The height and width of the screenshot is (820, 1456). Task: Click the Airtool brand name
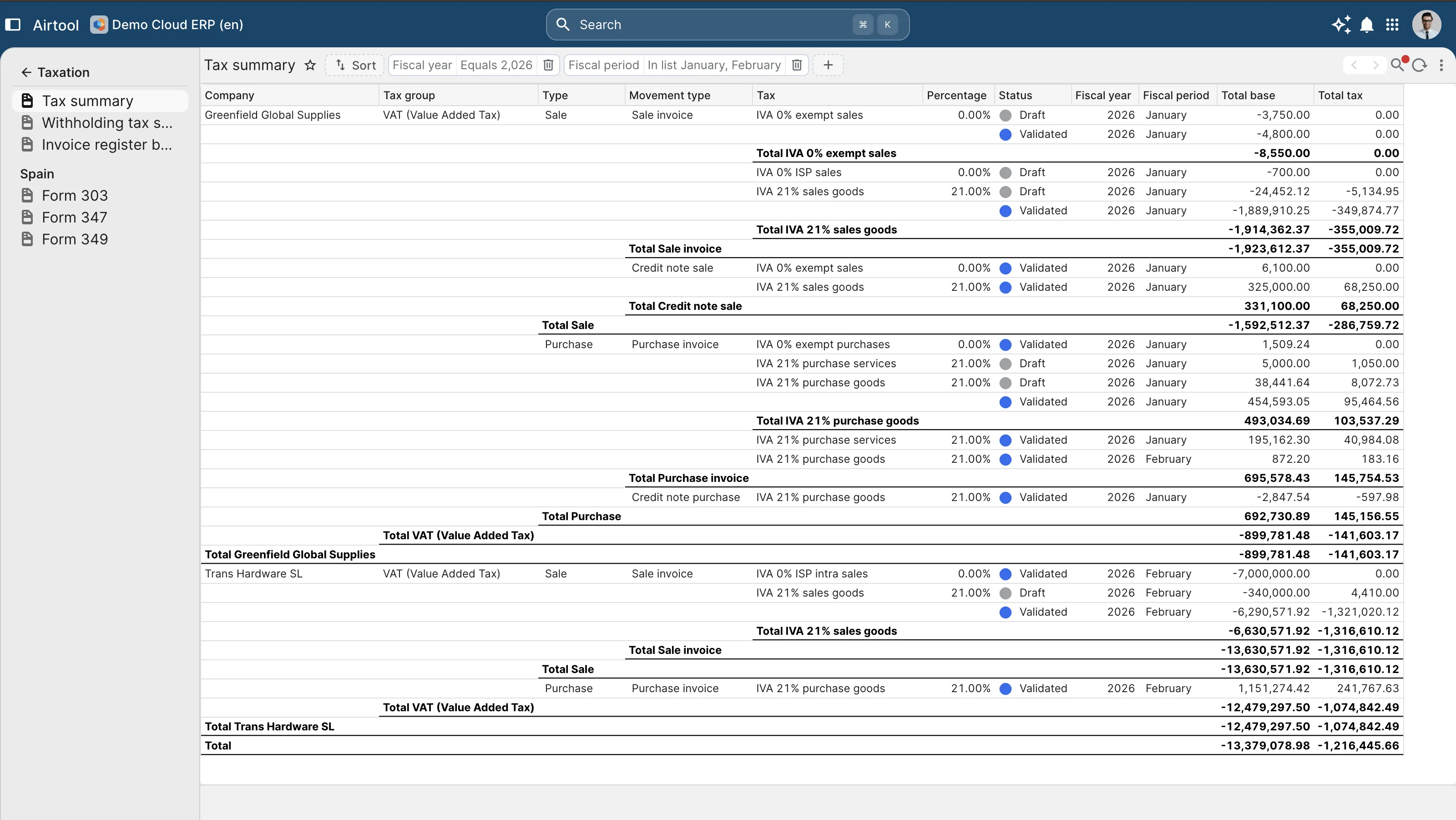coord(56,25)
